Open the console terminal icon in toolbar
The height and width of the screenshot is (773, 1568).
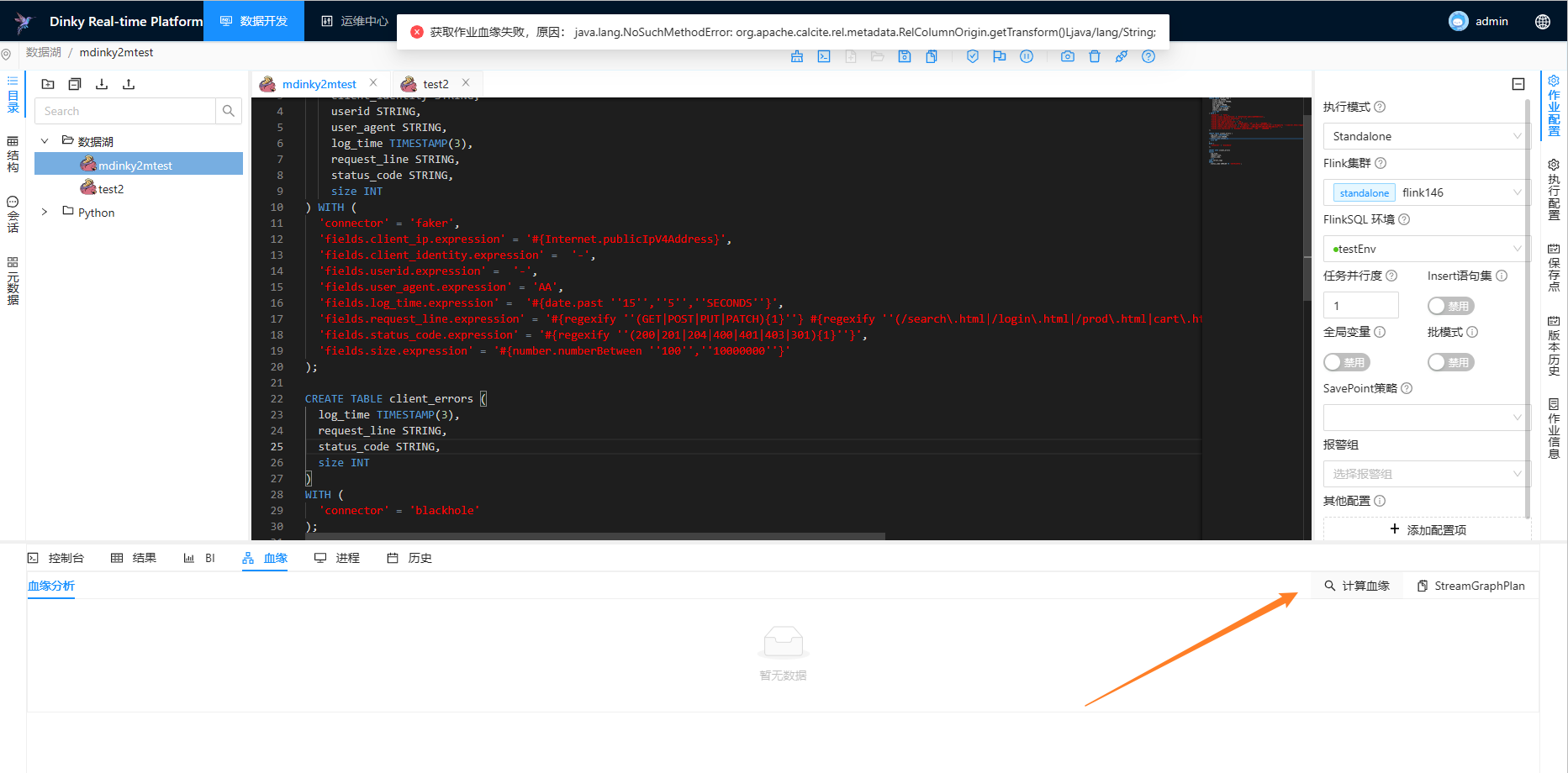coord(824,56)
